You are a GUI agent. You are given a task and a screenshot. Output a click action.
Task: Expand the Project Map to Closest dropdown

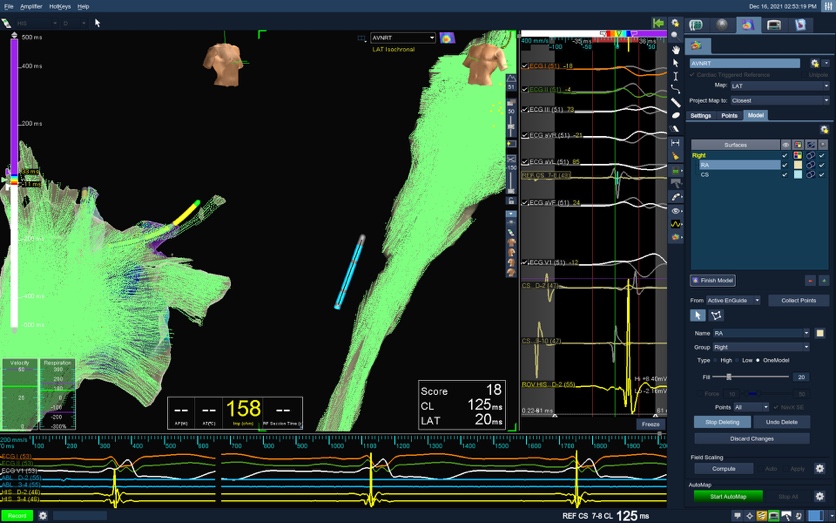coord(778,100)
